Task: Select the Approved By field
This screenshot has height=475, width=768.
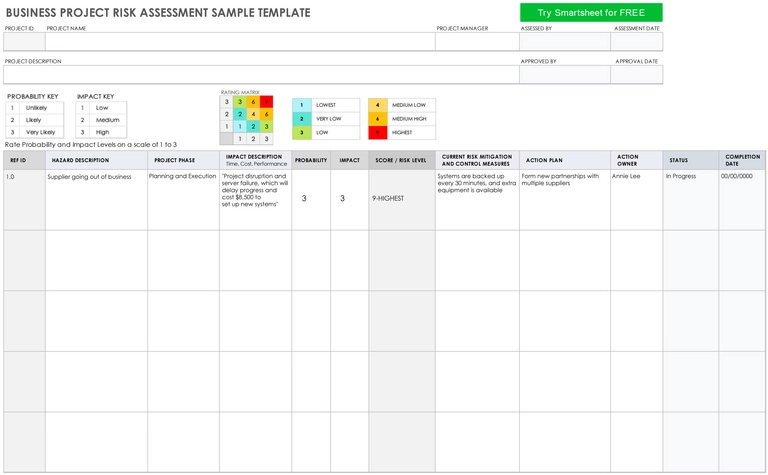Action: coord(565,74)
